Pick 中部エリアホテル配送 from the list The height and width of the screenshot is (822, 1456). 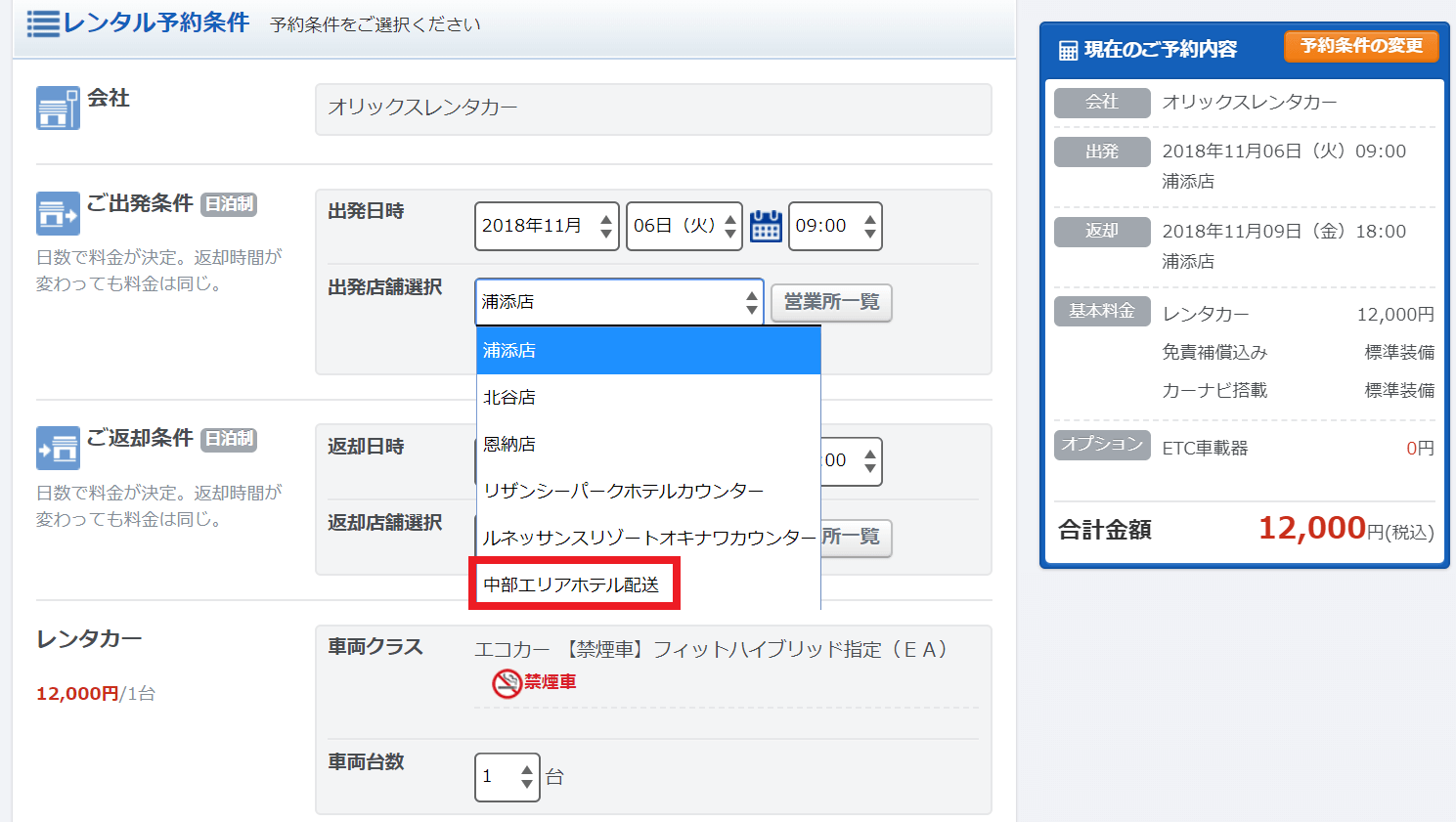pos(573,584)
